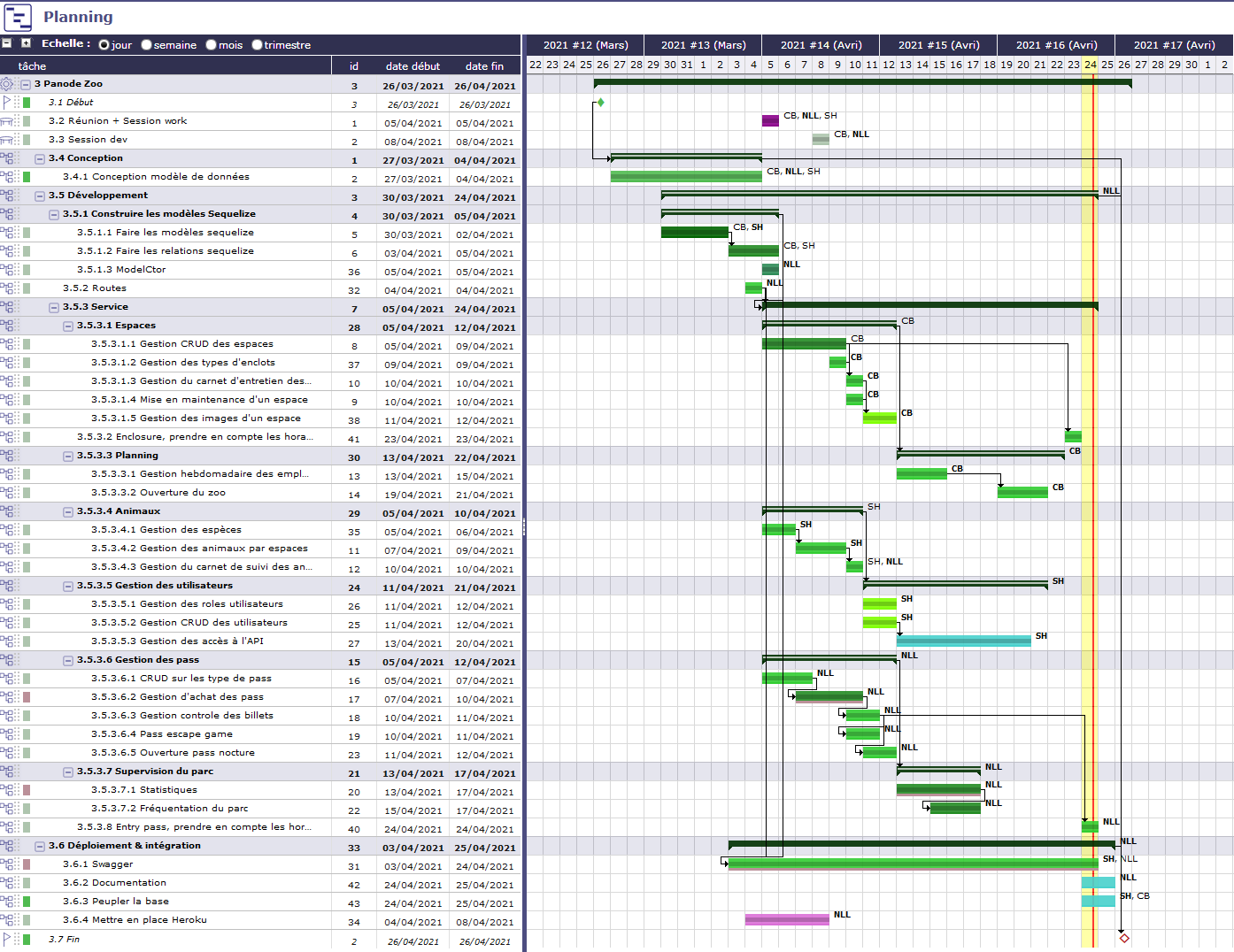
Task: Collapse the 3.5 Développement group
Action: tap(40, 196)
